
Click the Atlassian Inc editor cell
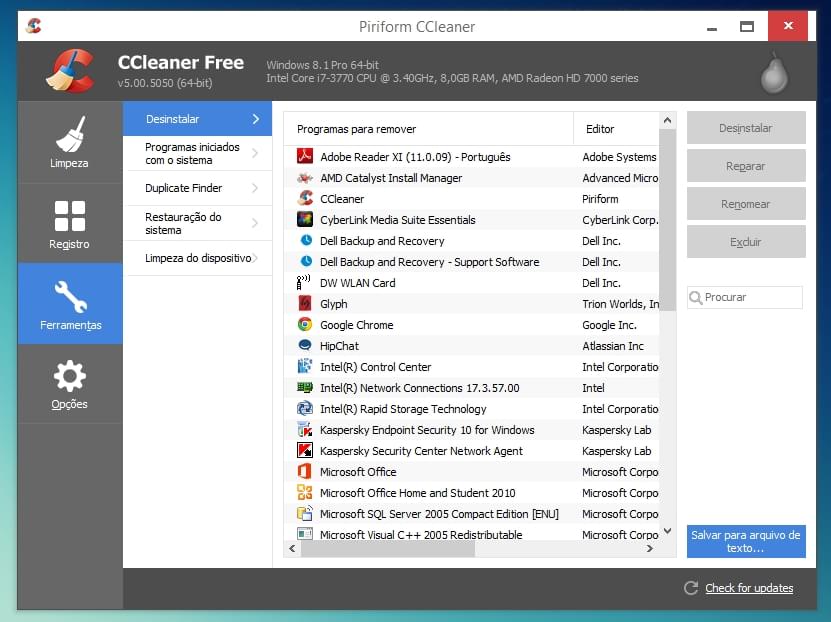613,346
